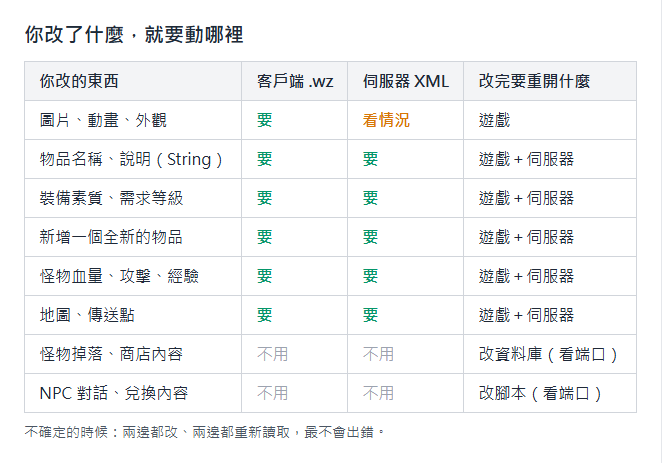Click 遊戲 cell in the 圖片 row
This screenshot has width=662, height=463.
[494, 120]
